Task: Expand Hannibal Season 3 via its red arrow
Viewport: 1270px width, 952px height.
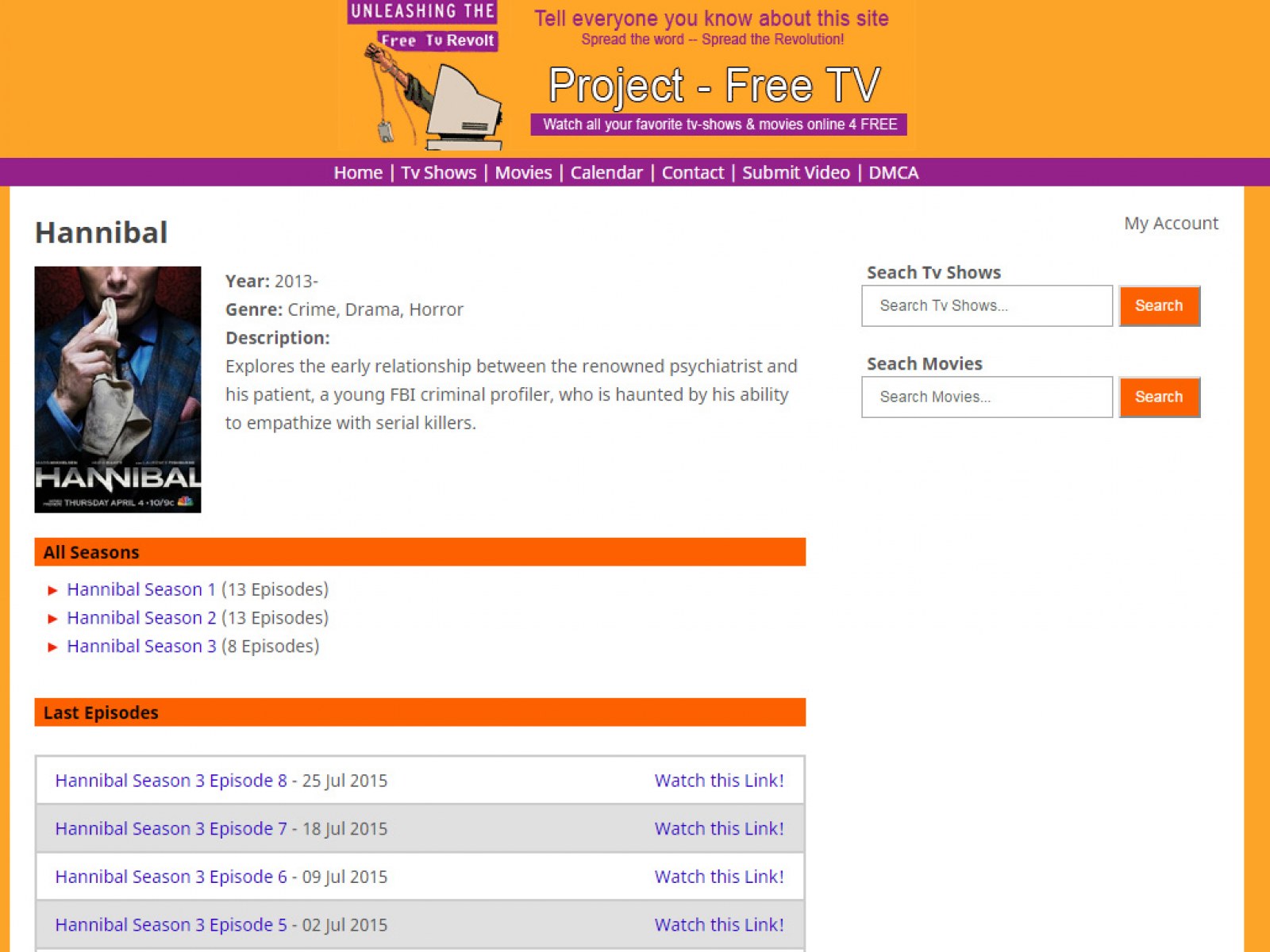Action: (x=52, y=647)
